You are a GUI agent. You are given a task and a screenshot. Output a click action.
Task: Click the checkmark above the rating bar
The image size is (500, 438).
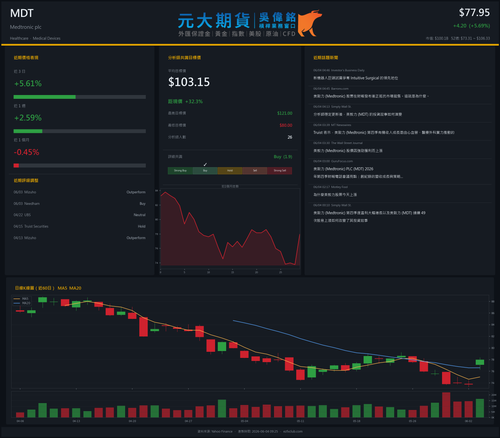click(205, 164)
